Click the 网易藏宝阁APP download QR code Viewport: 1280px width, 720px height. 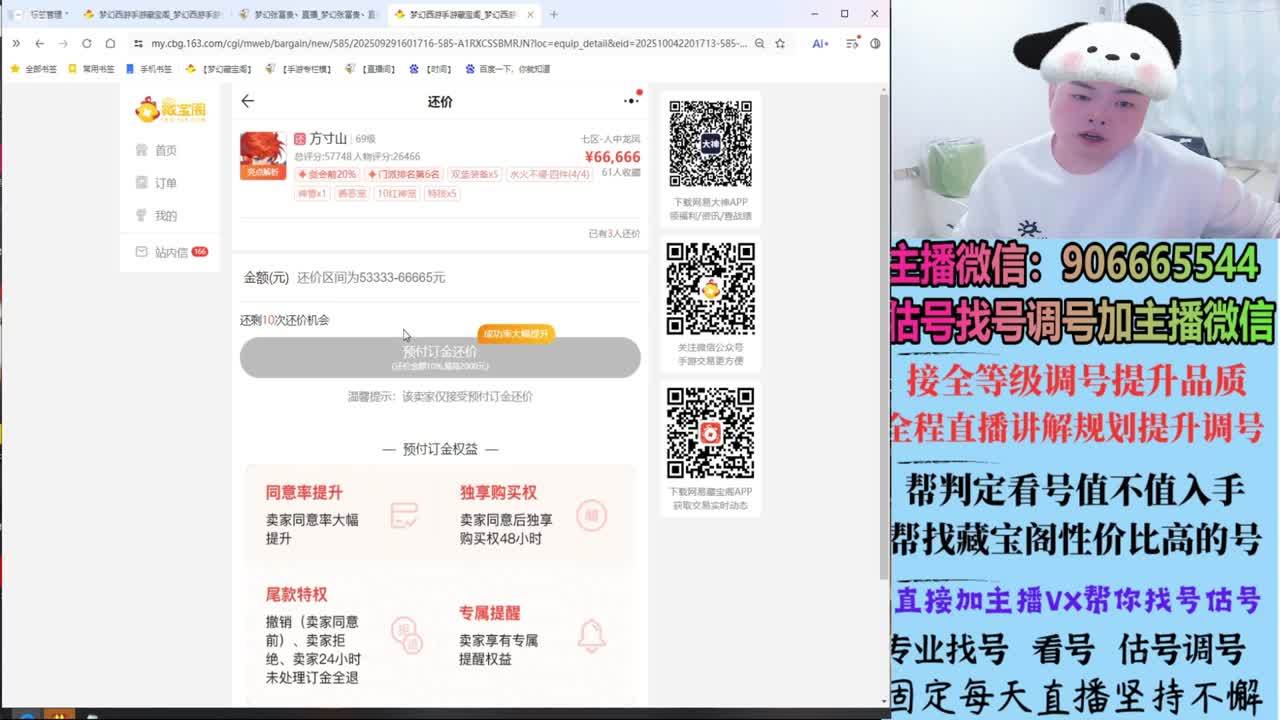click(x=710, y=433)
